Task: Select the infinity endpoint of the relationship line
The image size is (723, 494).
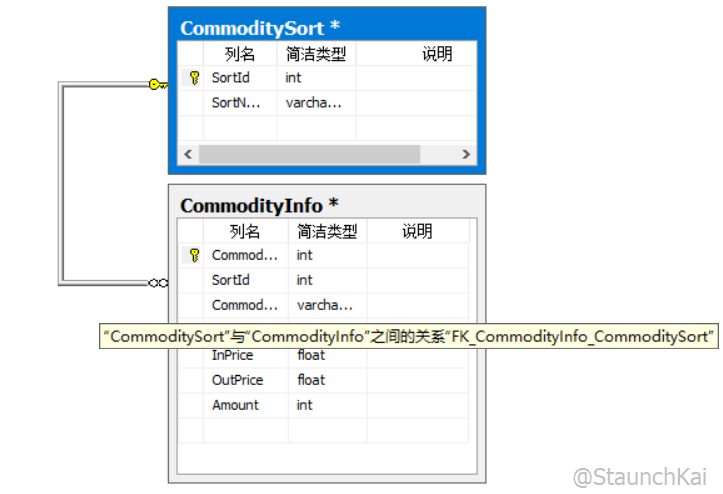Action: (158, 283)
